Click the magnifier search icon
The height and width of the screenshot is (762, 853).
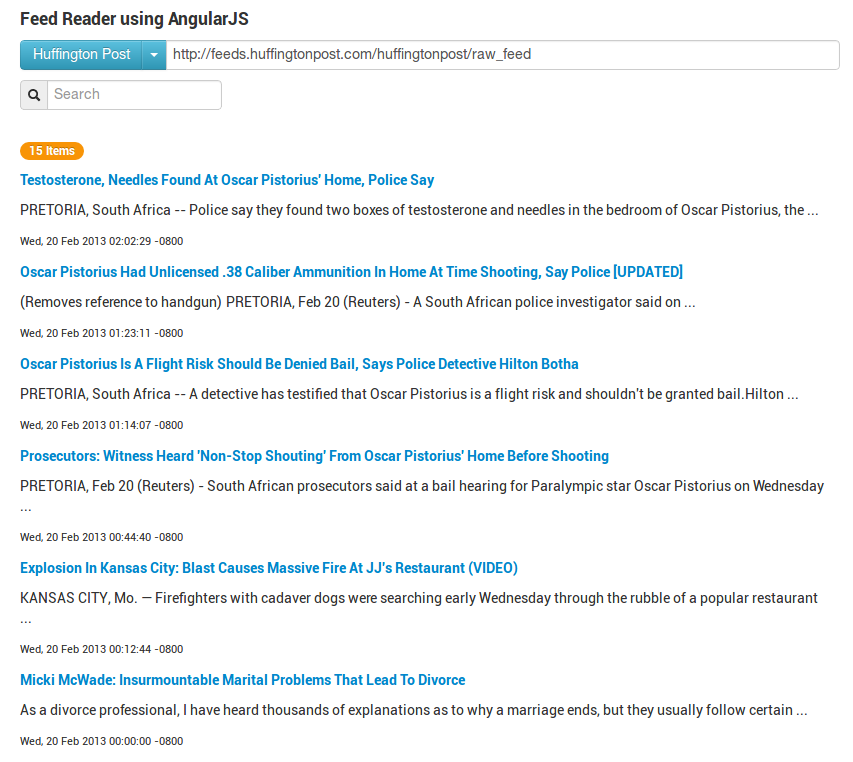coord(34,95)
